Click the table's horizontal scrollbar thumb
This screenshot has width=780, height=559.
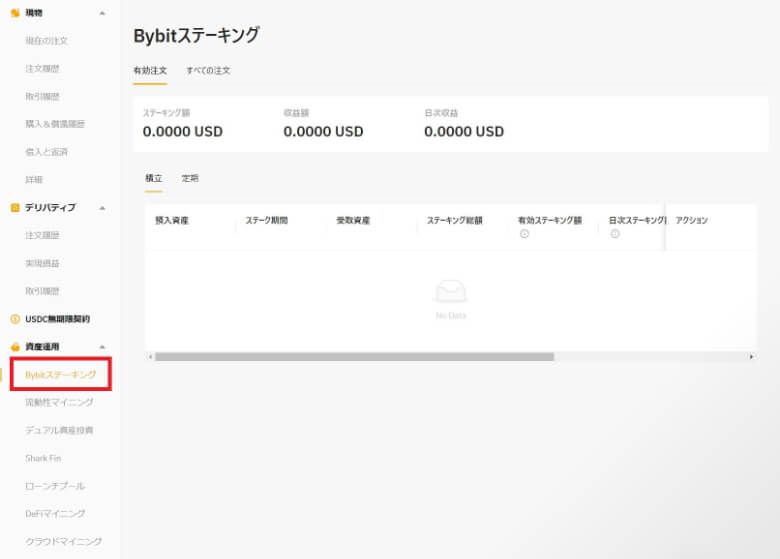pyautogui.click(x=354, y=357)
